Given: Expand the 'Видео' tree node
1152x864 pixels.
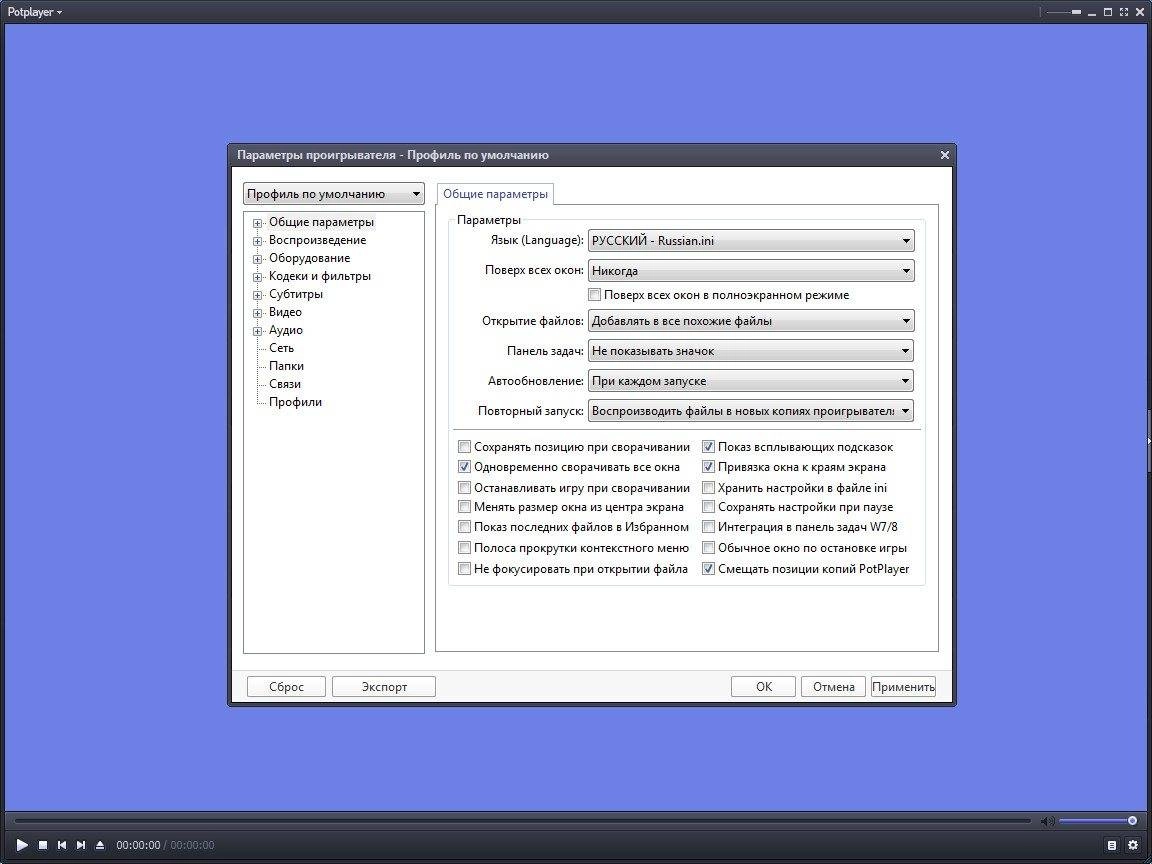Looking at the screenshot, I should point(257,313).
